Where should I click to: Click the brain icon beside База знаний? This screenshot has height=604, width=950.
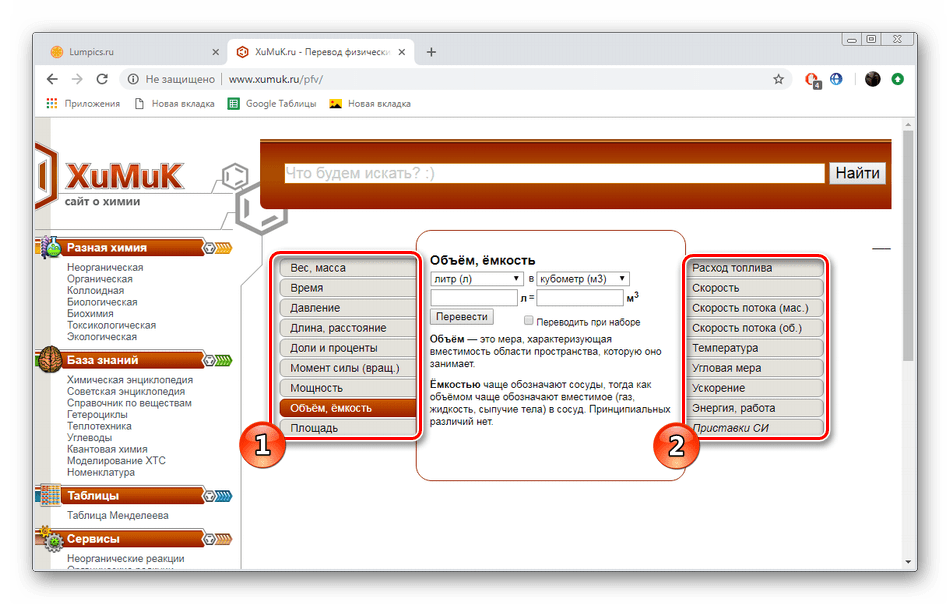click(50, 359)
